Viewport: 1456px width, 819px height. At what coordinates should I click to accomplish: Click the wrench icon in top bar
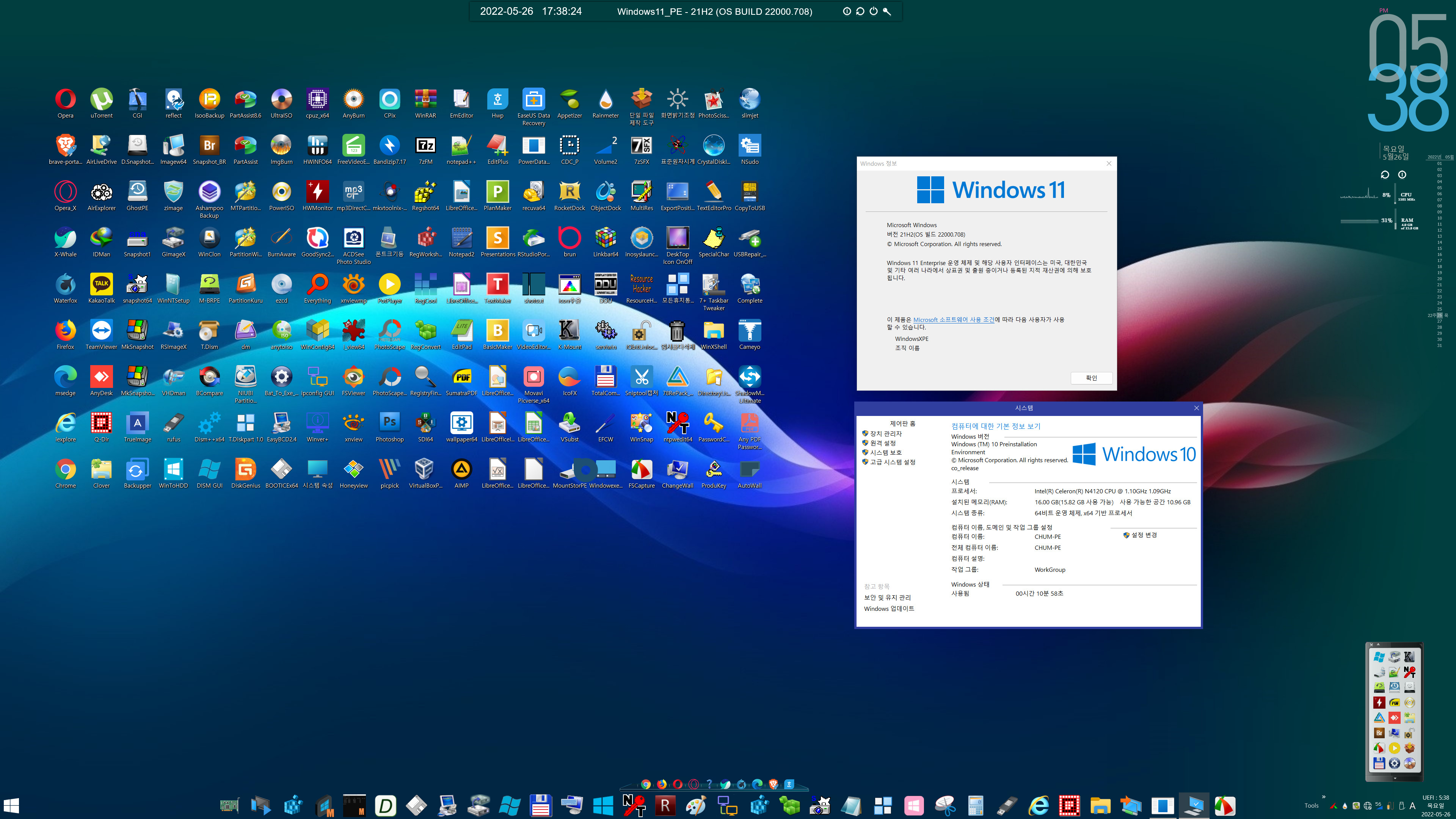[887, 11]
